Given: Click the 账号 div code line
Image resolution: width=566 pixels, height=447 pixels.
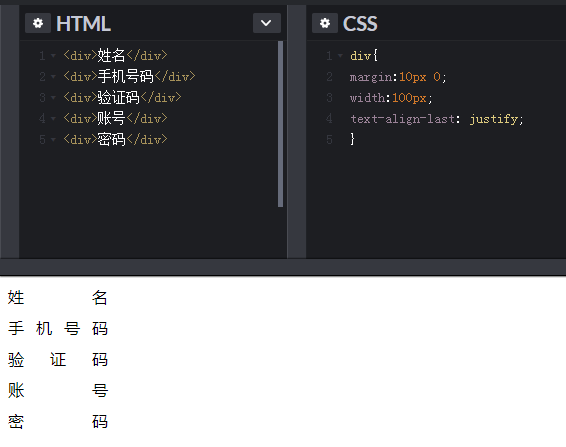Looking at the screenshot, I should click(115, 118).
